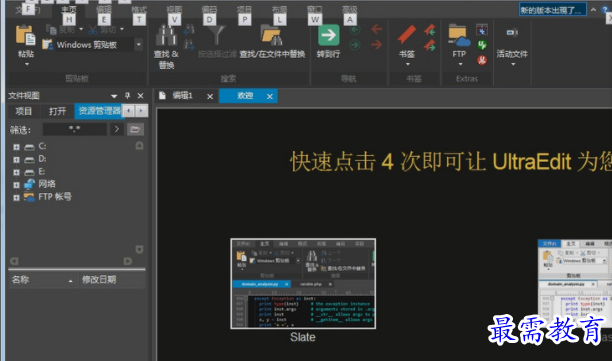
Task: Choose the Slate theme thumbnail
Action: (303, 284)
